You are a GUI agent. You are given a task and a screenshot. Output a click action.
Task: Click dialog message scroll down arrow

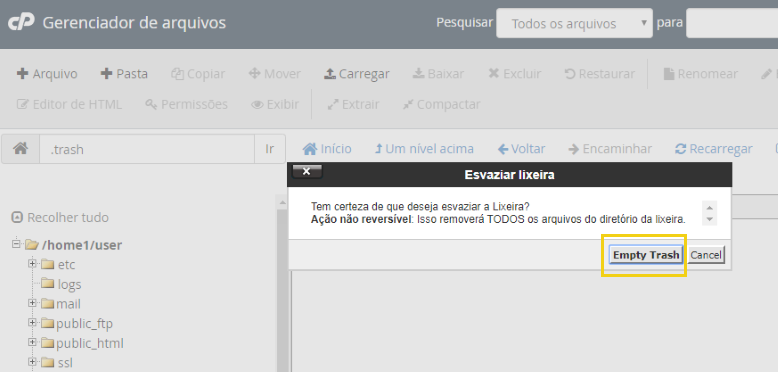point(710,219)
